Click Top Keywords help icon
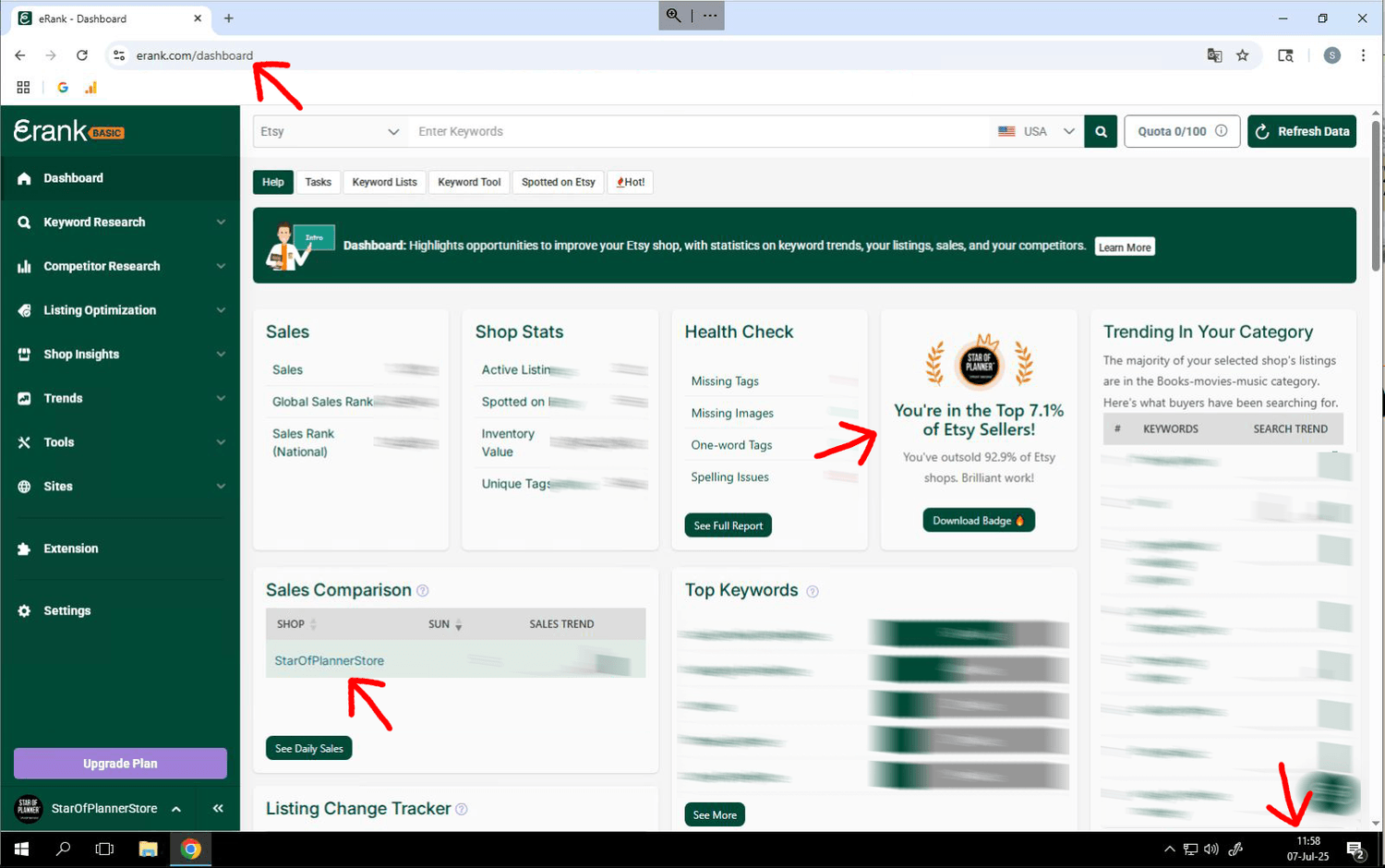The image size is (1385, 868). click(813, 592)
